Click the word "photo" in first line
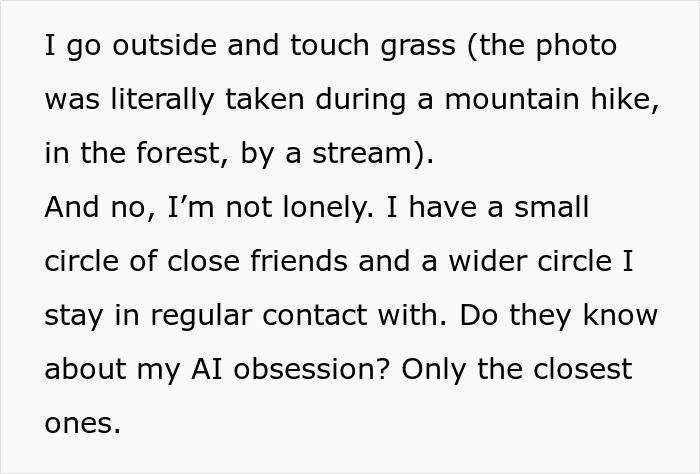The width and height of the screenshot is (700, 474). click(576, 46)
